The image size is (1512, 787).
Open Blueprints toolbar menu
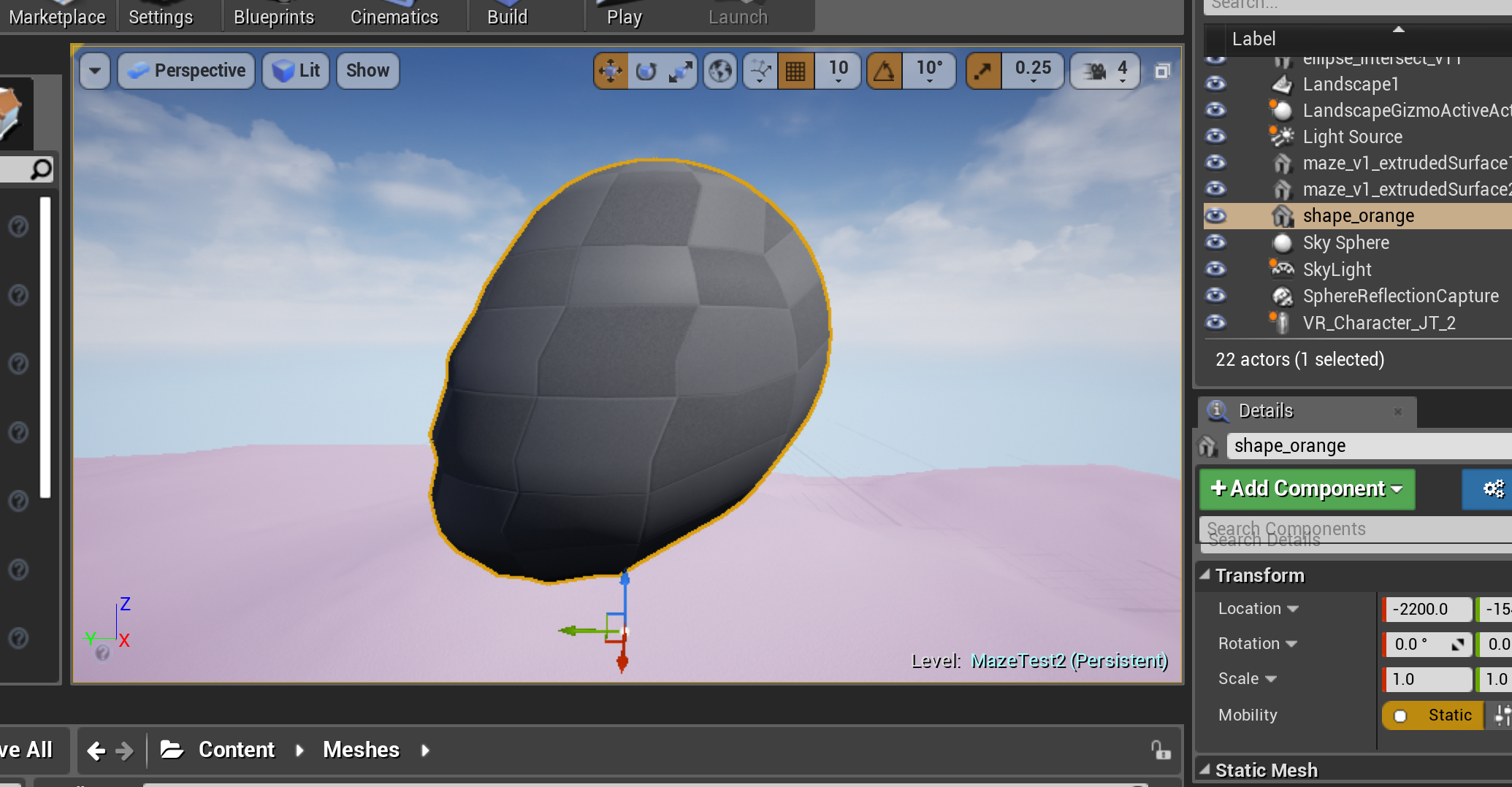[x=274, y=16]
